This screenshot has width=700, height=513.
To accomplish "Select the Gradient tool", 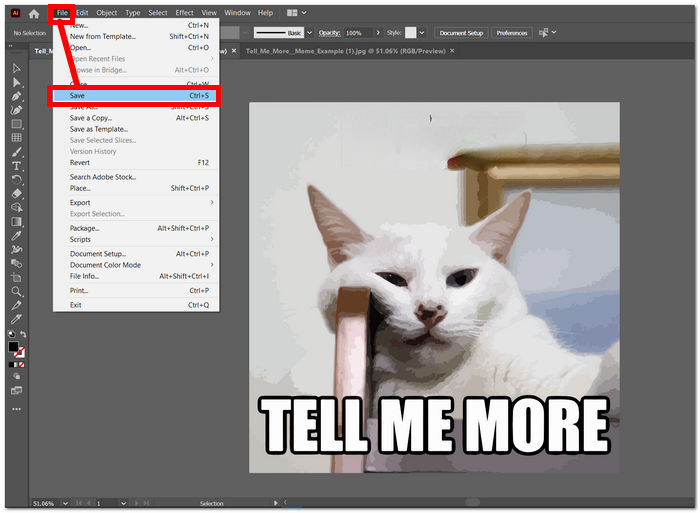I will point(17,221).
